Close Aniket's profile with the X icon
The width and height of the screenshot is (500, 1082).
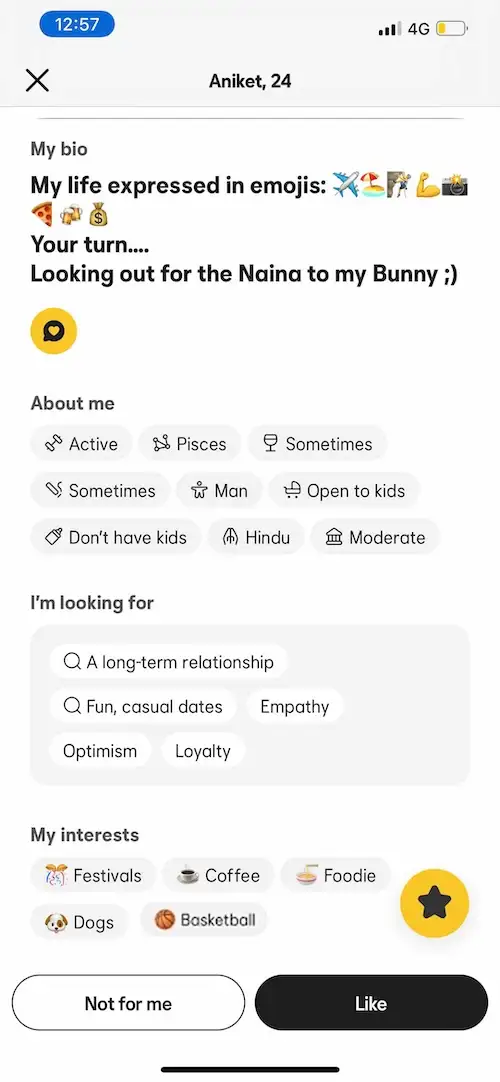point(37,81)
